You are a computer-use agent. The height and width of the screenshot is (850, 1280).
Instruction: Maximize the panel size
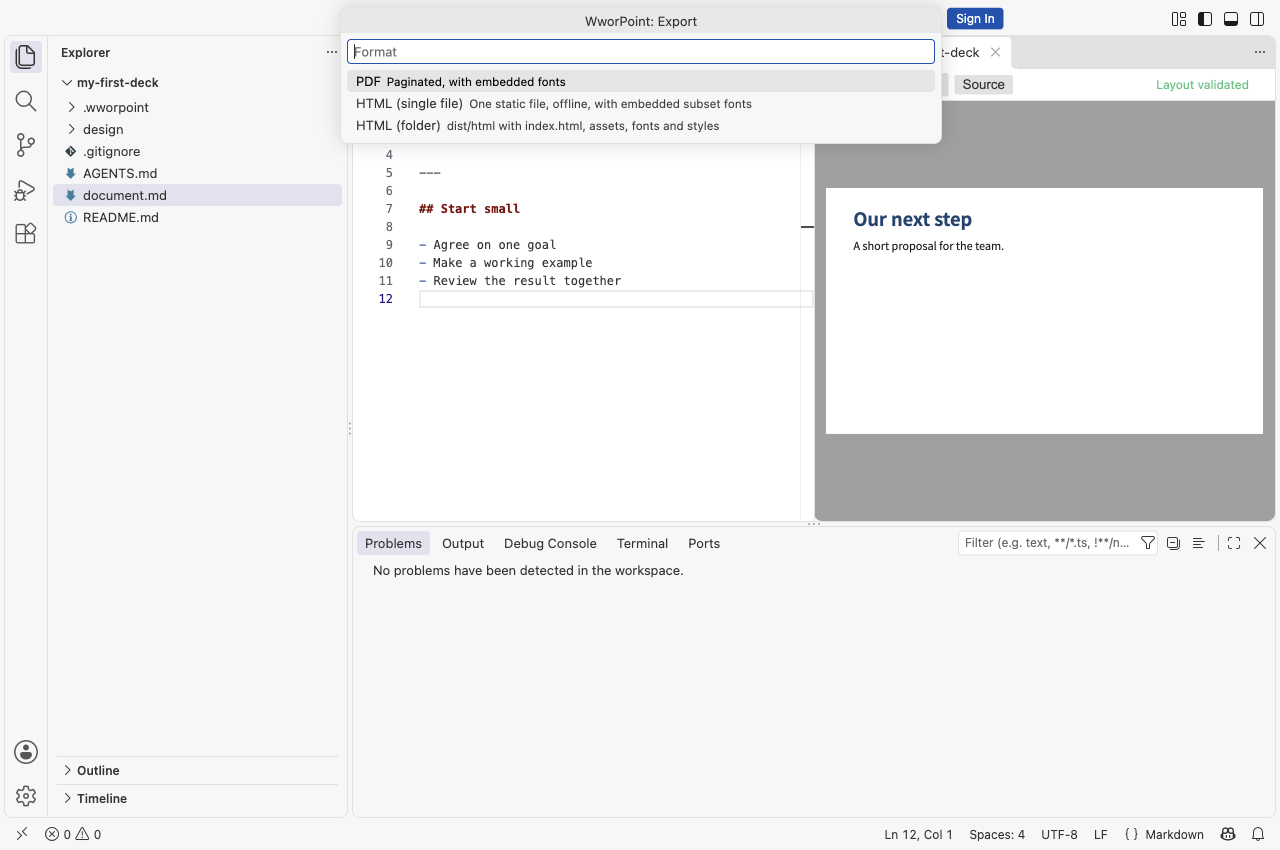click(1234, 543)
